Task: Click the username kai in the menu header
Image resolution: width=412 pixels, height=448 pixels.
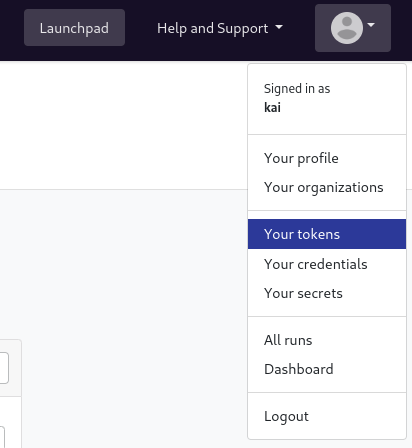Action: click(x=272, y=108)
